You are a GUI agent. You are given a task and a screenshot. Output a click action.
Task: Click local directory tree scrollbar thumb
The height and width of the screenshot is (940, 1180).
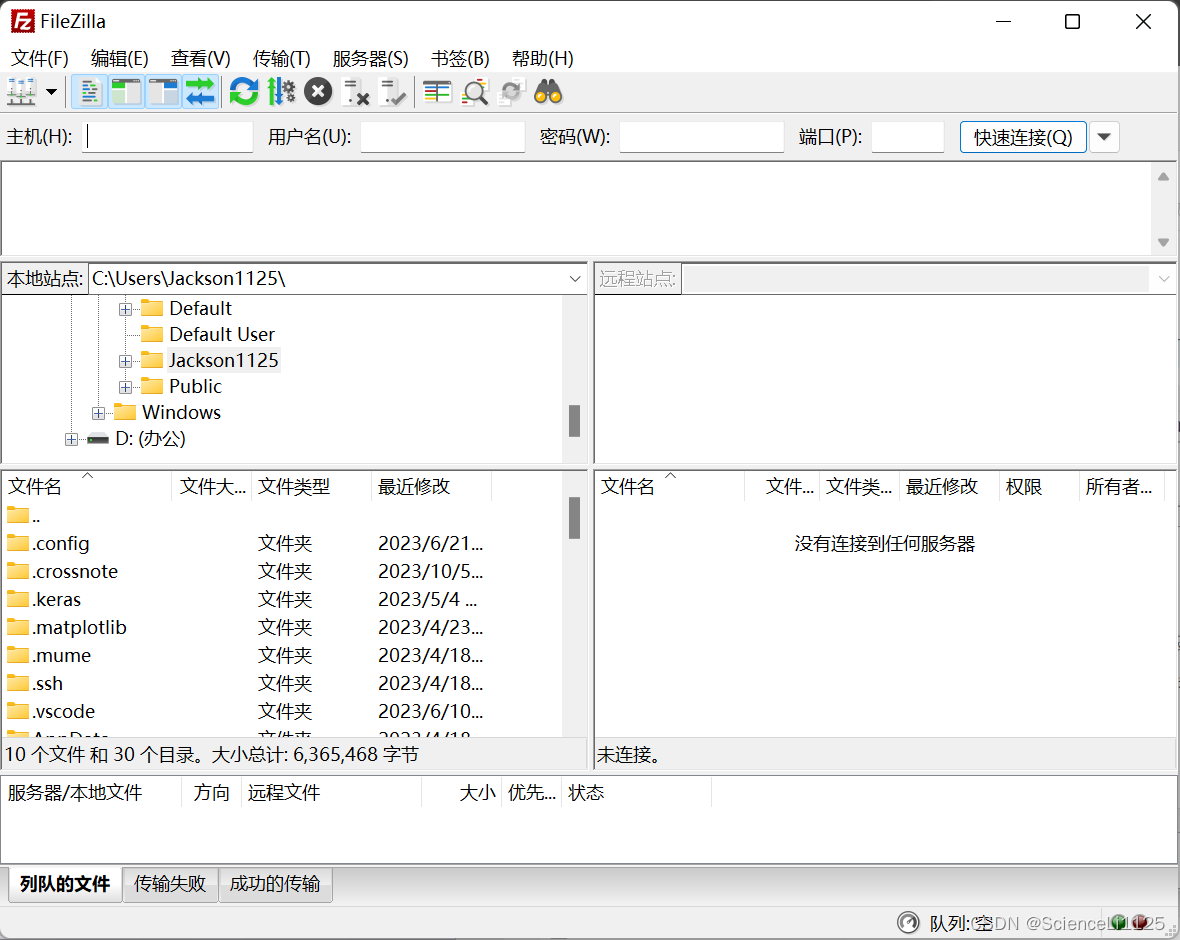(x=574, y=421)
